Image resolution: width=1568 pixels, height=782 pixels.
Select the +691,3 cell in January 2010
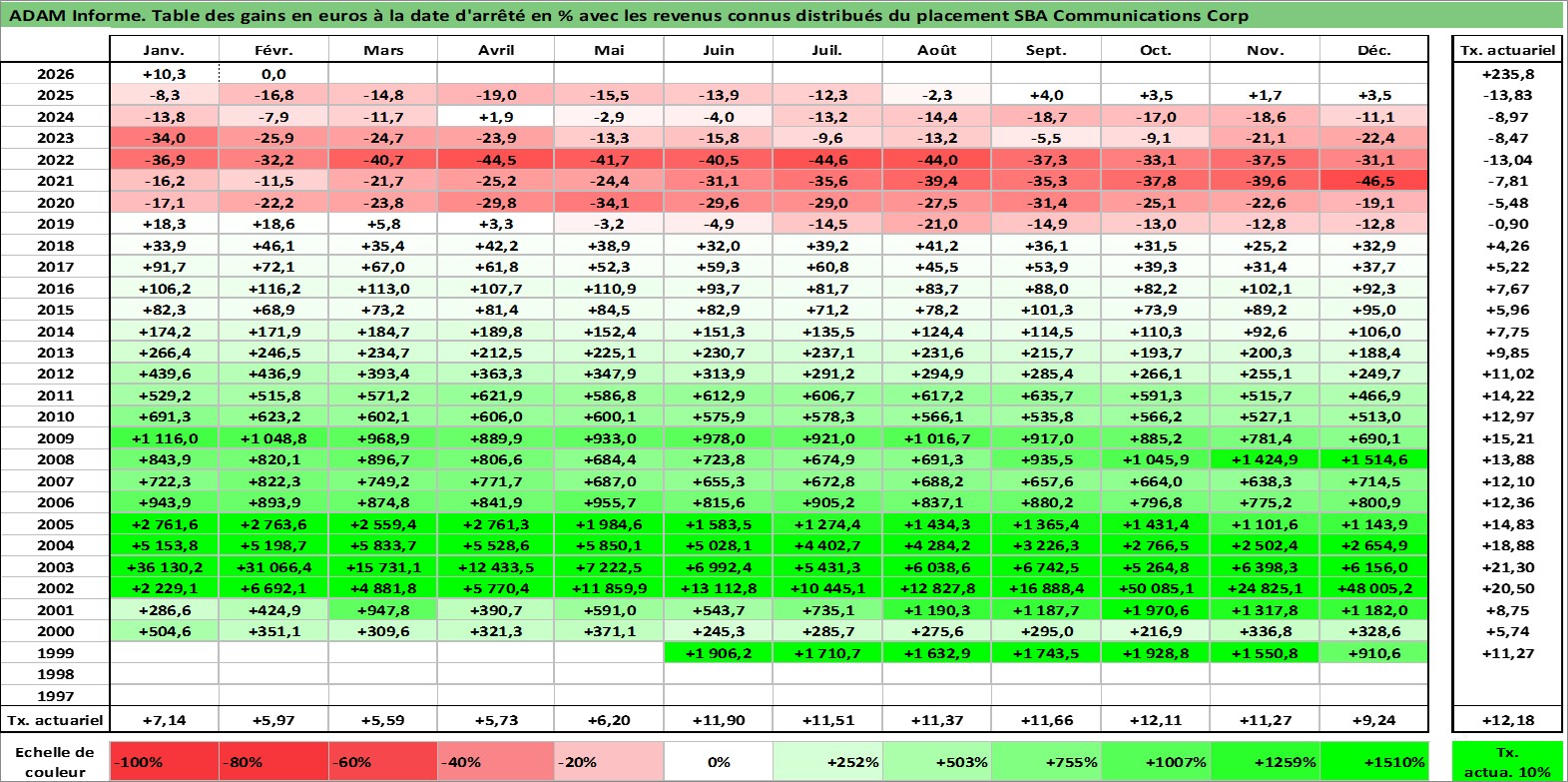pyautogui.click(x=164, y=416)
